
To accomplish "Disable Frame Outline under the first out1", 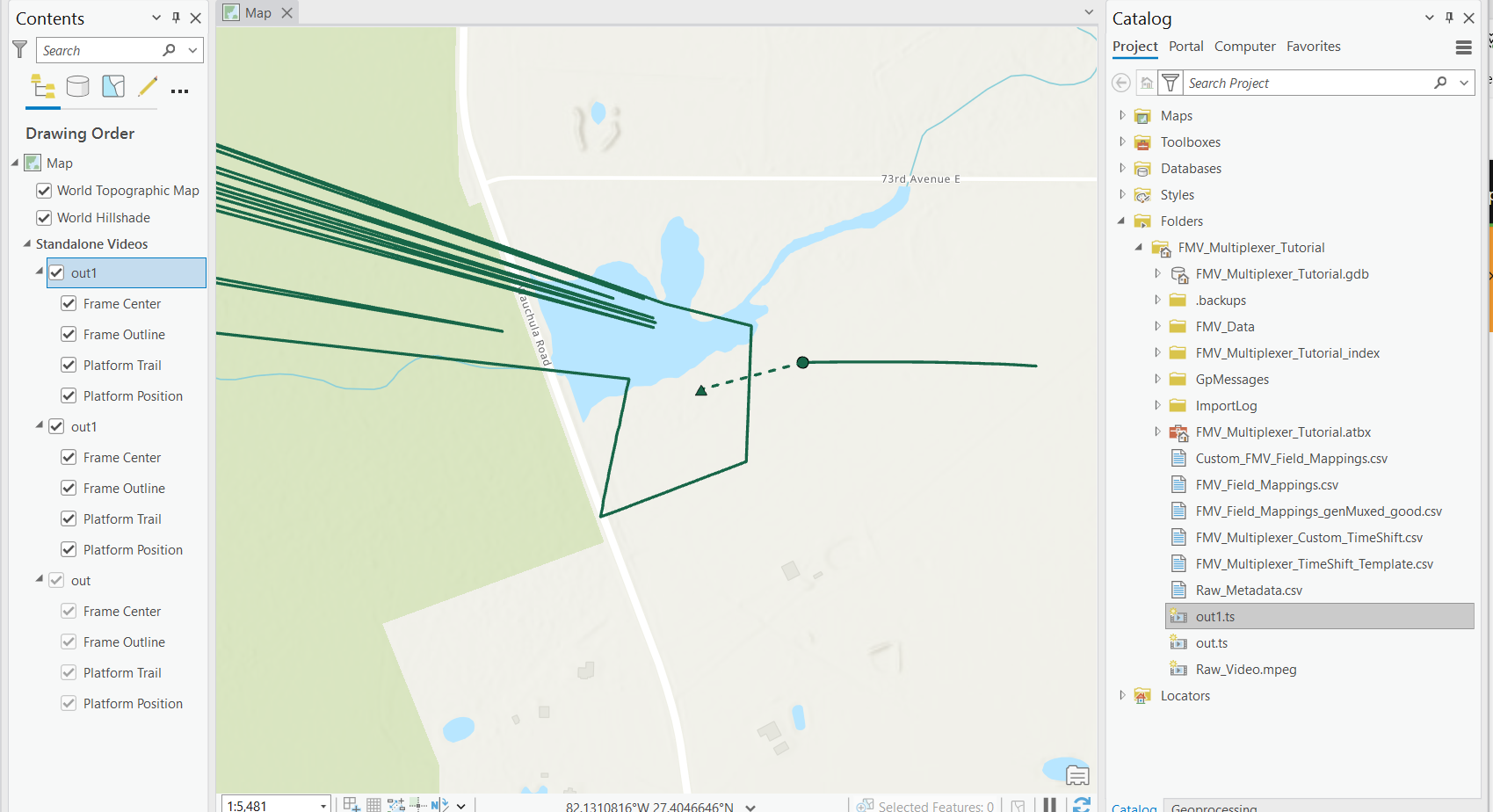I will (69, 334).
